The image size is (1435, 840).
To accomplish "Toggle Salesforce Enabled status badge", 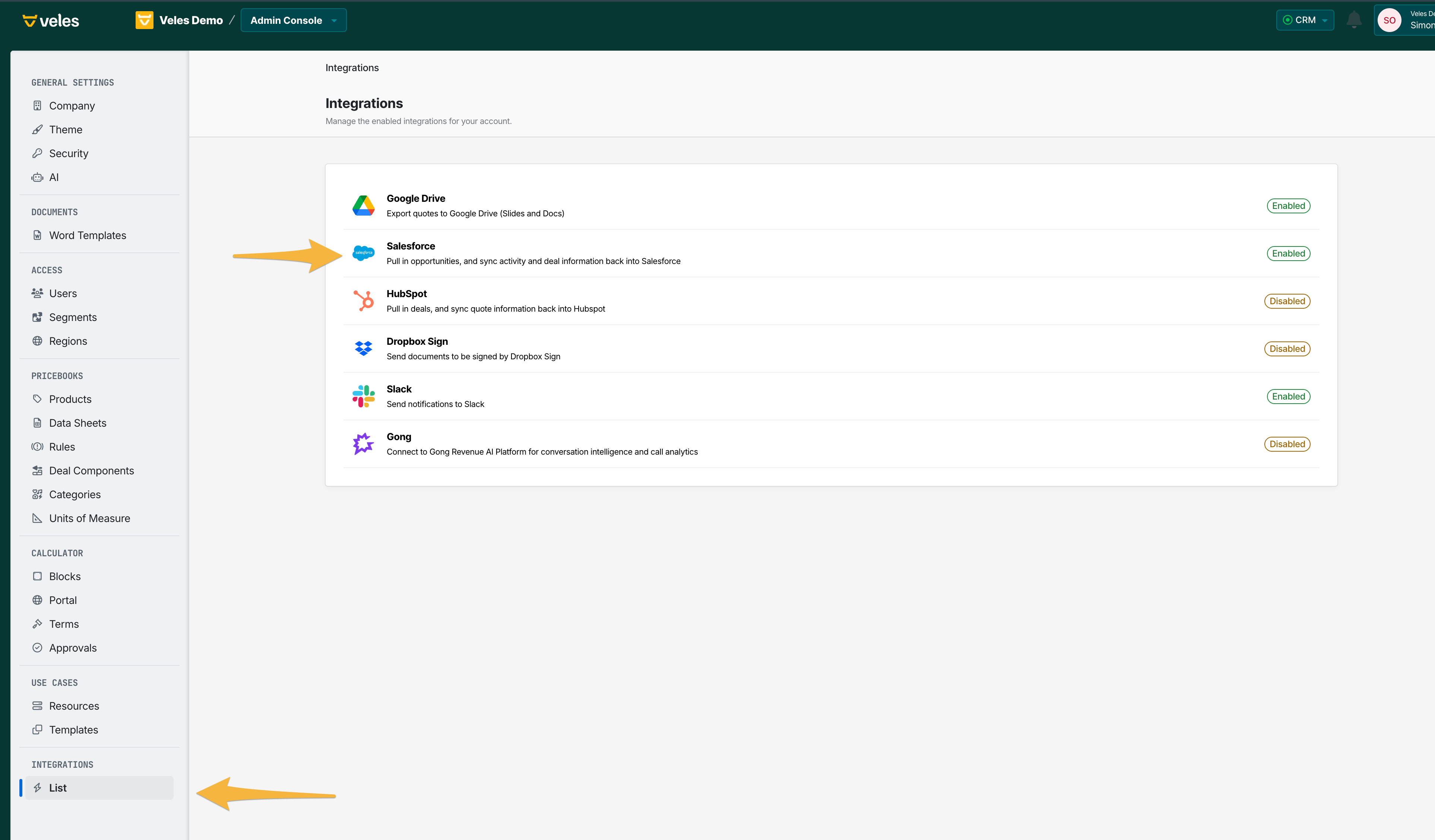I will point(1289,254).
